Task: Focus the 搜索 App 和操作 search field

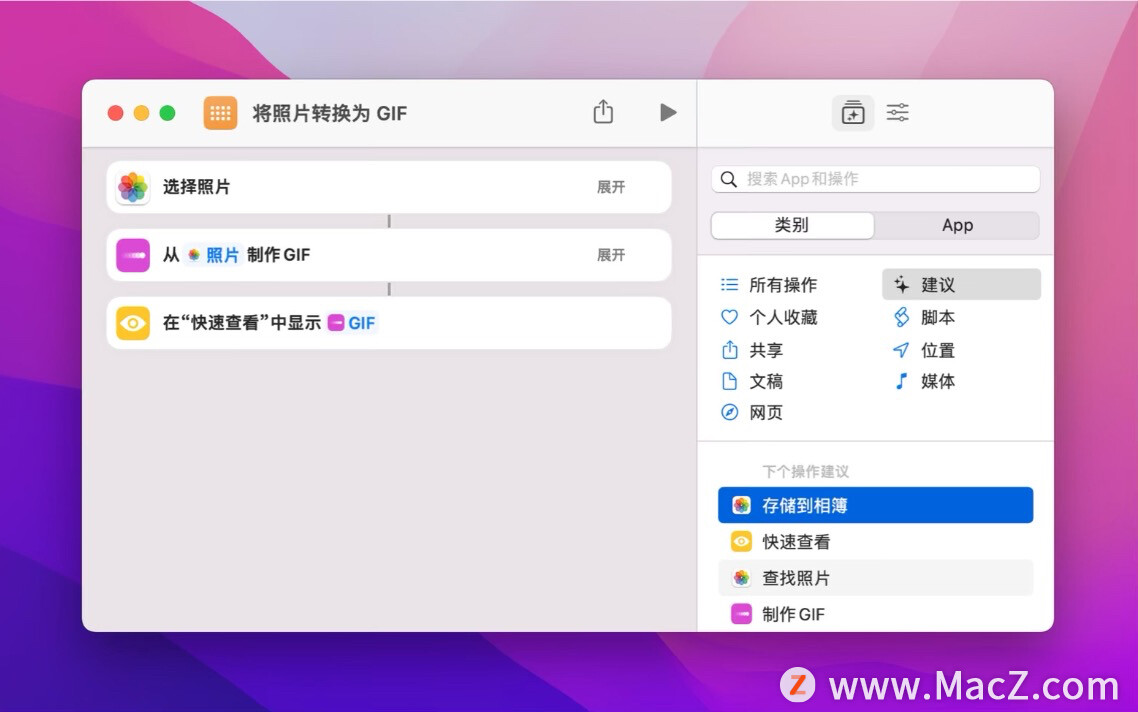Action: [875, 179]
